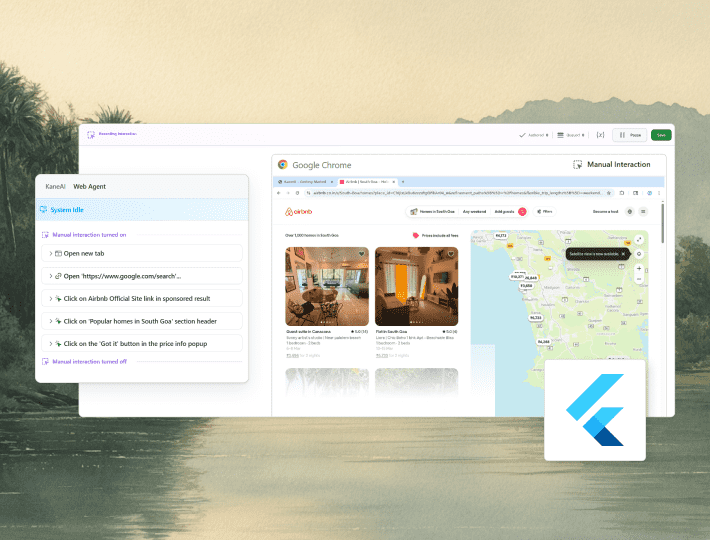Screen dimensions: 710x540
Task: Expand the Popular homes in South Goa step
Action: tap(142, 321)
